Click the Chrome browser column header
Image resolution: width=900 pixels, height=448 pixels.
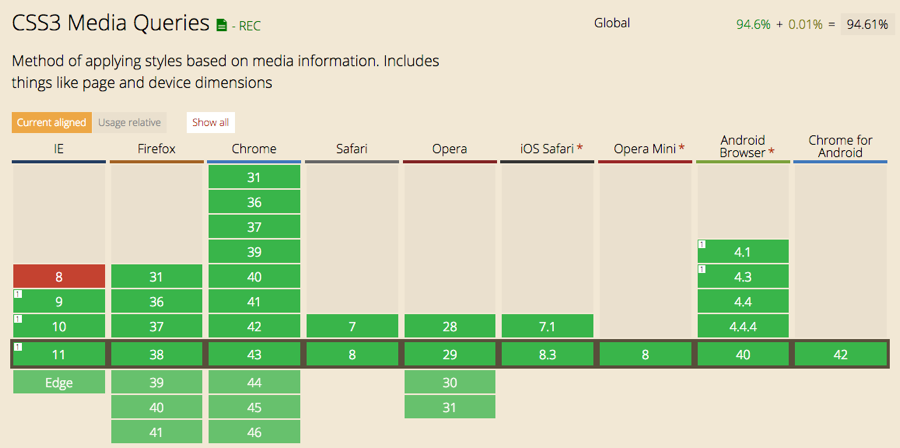click(x=254, y=149)
